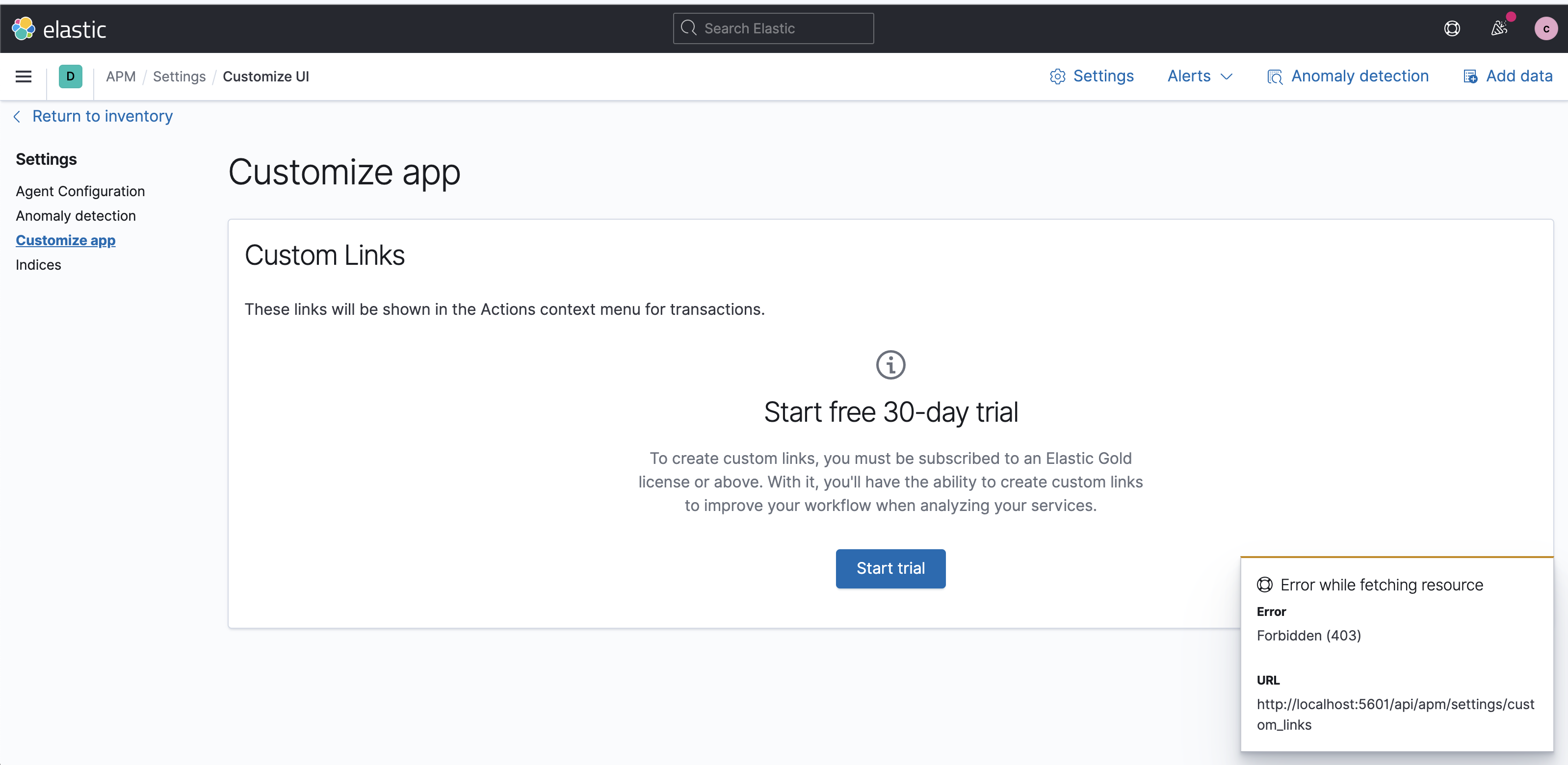
Task: Click the D space avatar icon
Action: click(70, 76)
